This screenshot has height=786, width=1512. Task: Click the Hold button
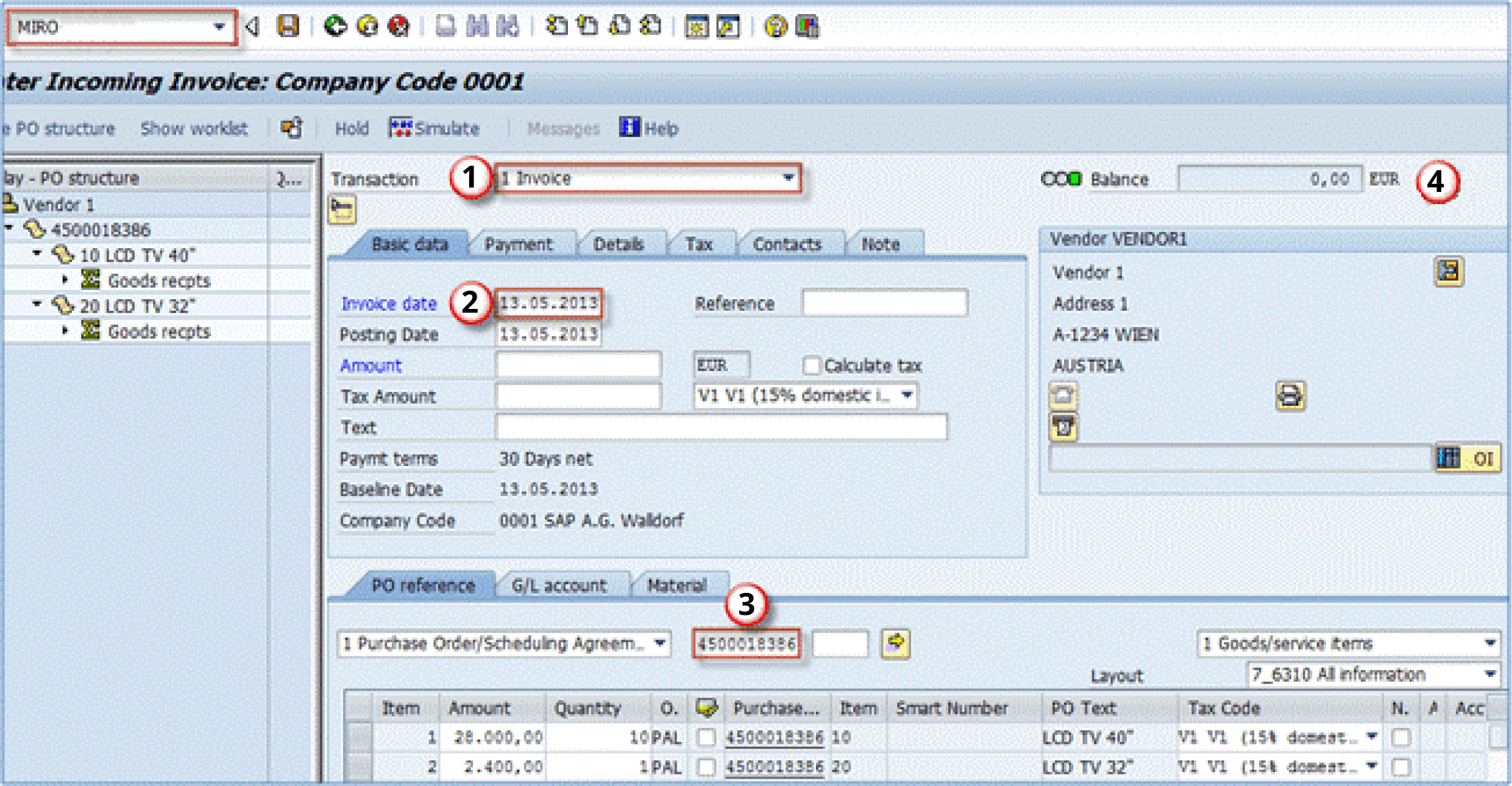[352, 129]
